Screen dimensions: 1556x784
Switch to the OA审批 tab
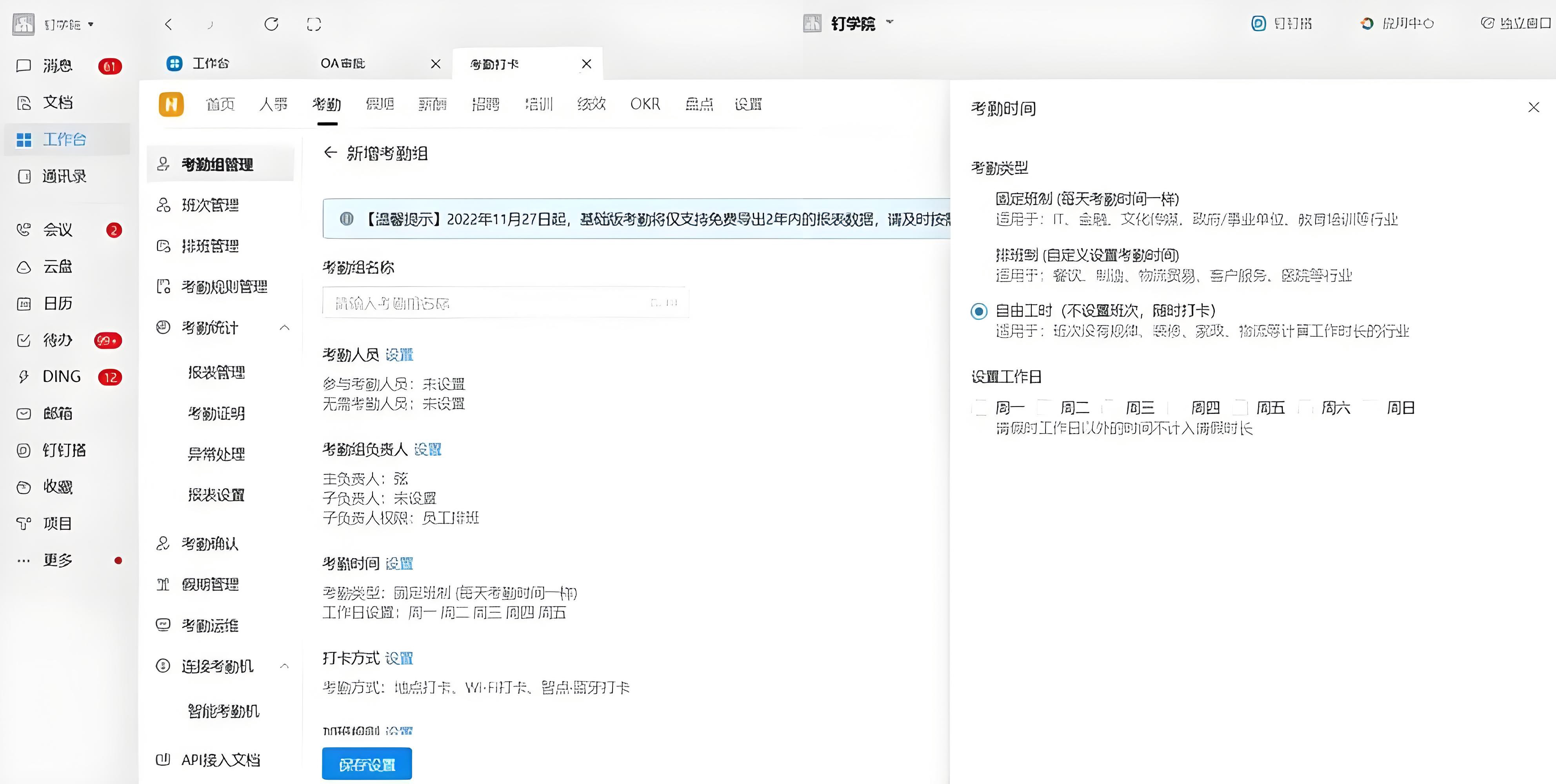point(342,64)
